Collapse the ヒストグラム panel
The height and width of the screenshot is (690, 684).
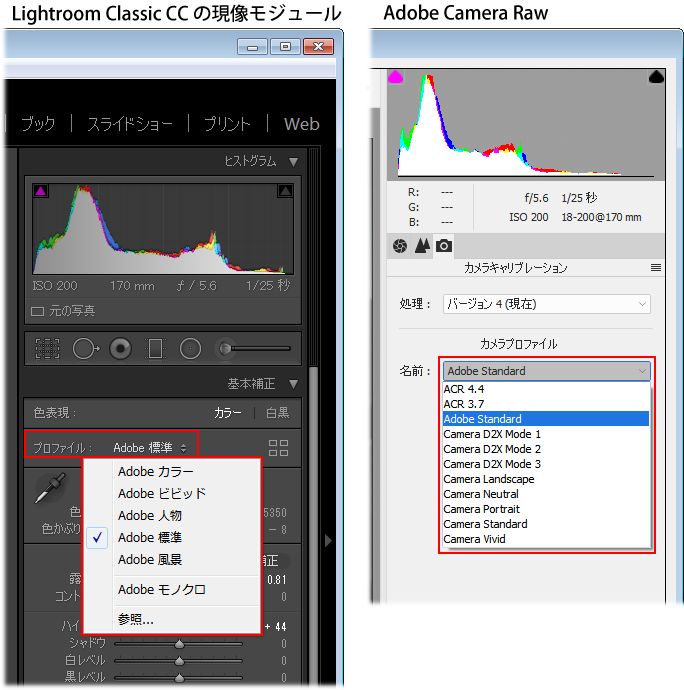click(x=294, y=162)
